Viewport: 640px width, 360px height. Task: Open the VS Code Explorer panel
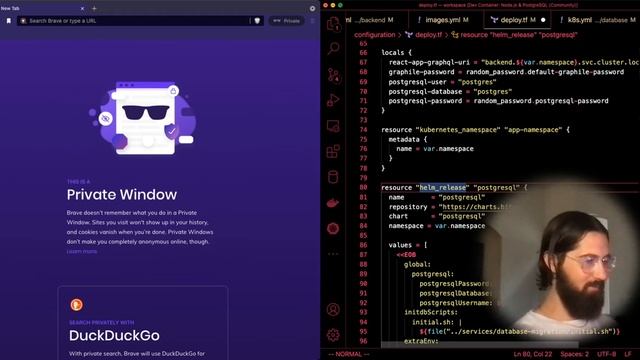click(333, 24)
